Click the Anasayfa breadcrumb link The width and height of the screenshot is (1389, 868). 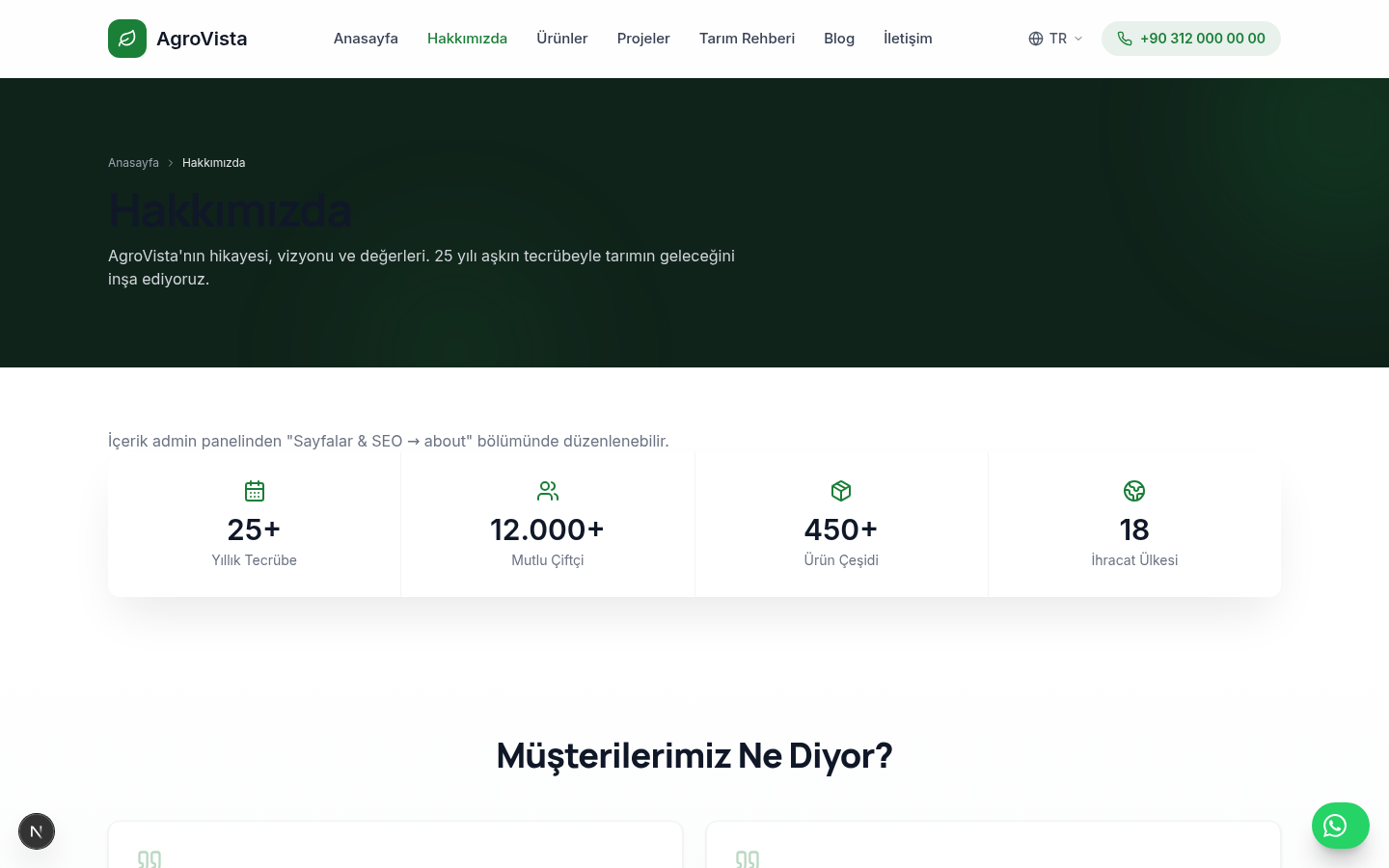(x=133, y=163)
